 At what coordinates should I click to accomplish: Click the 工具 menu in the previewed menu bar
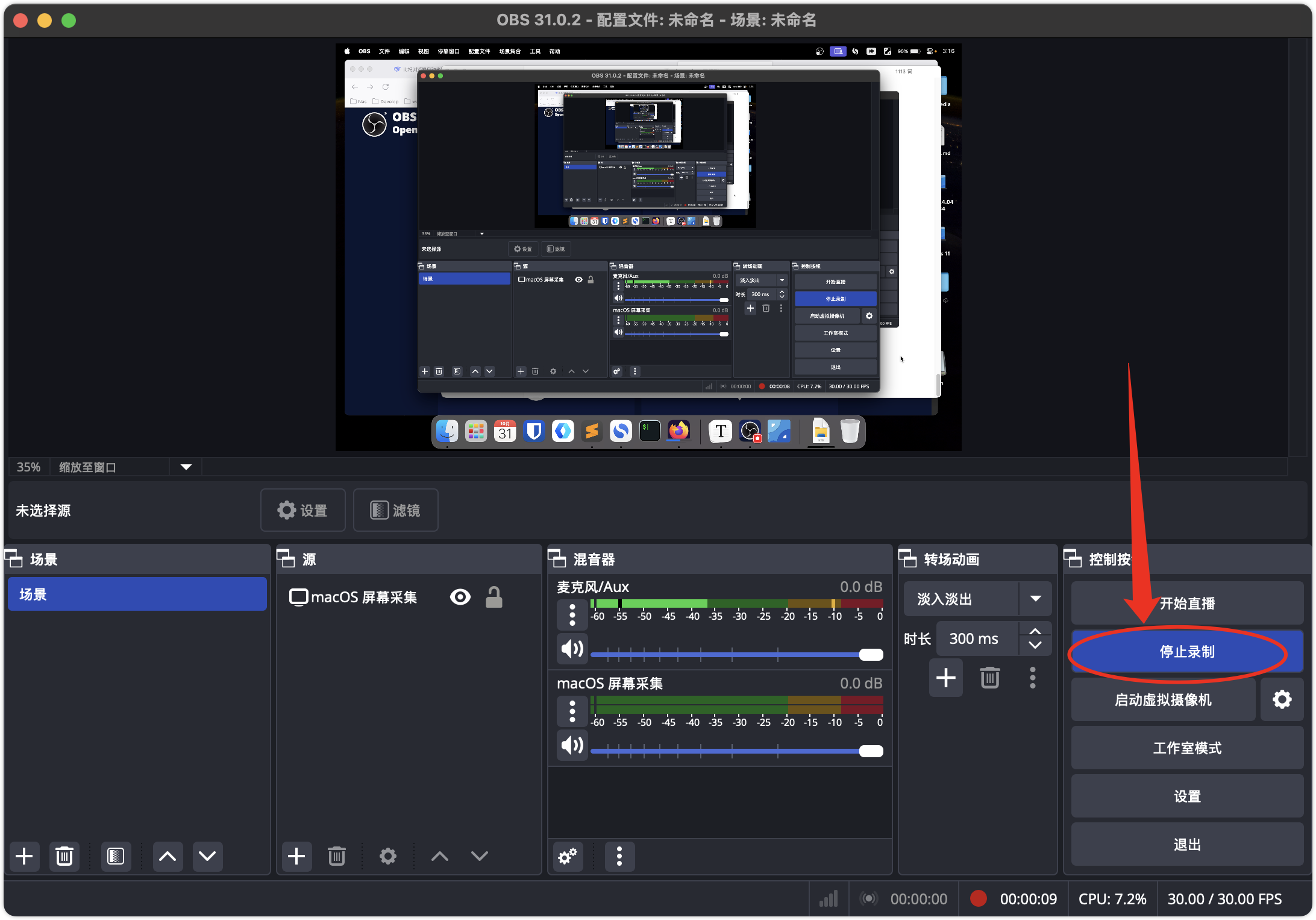coord(535,51)
